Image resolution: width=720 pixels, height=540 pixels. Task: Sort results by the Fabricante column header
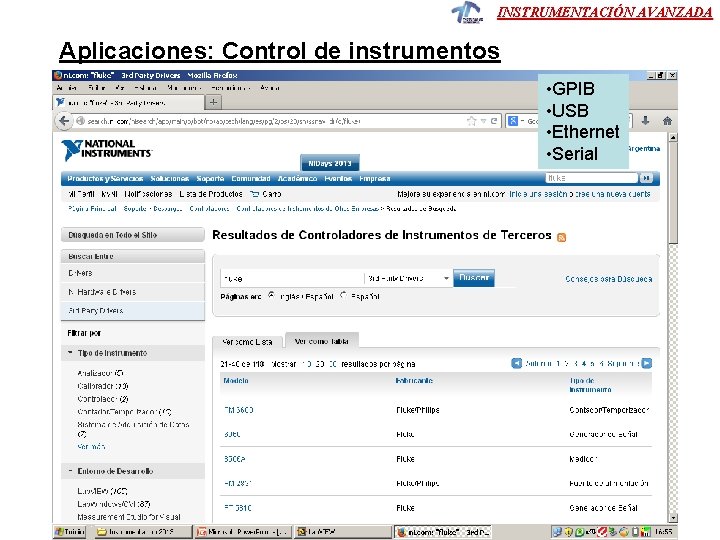414,380
